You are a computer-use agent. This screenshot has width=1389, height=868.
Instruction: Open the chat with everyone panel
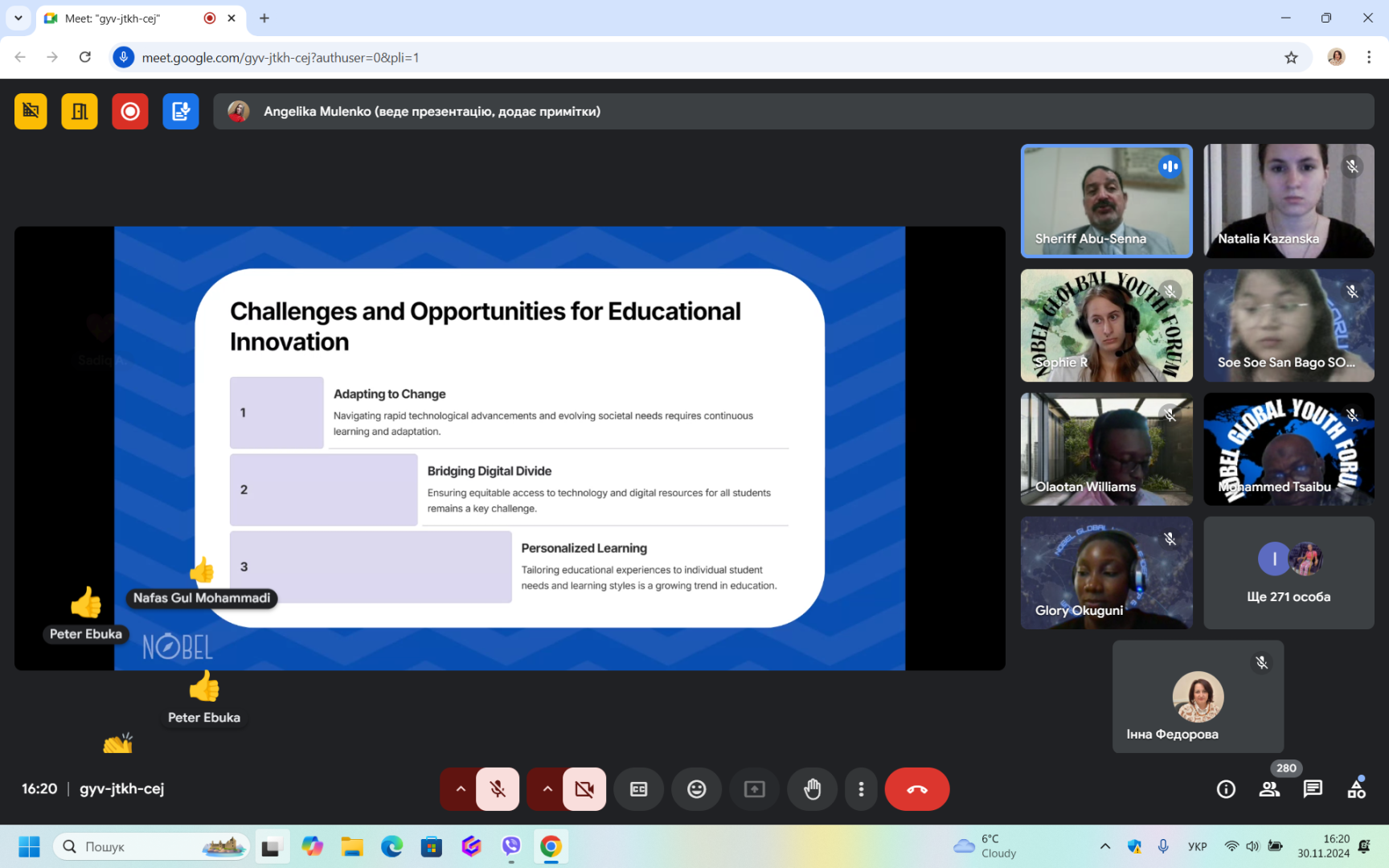click(x=1313, y=789)
